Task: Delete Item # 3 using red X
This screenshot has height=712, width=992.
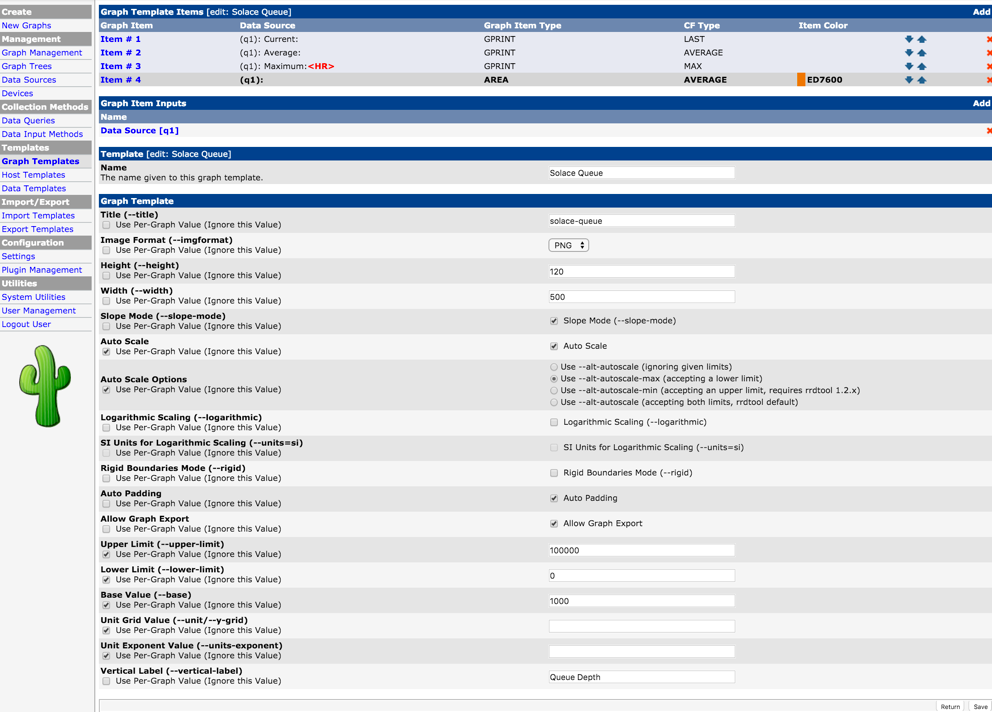Action: (x=988, y=66)
